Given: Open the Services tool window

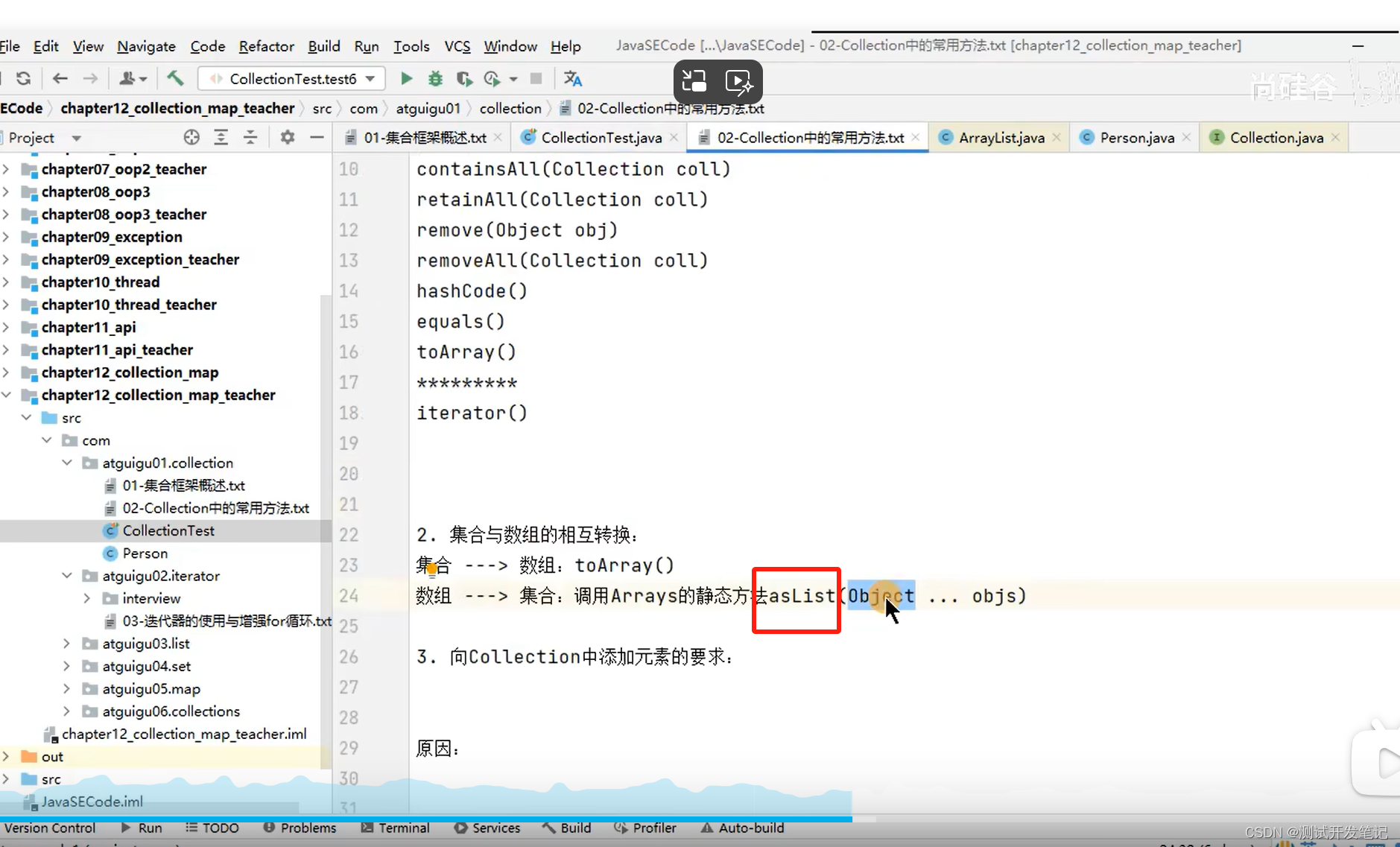Looking at the screenshot, I should tap(487, 828).
